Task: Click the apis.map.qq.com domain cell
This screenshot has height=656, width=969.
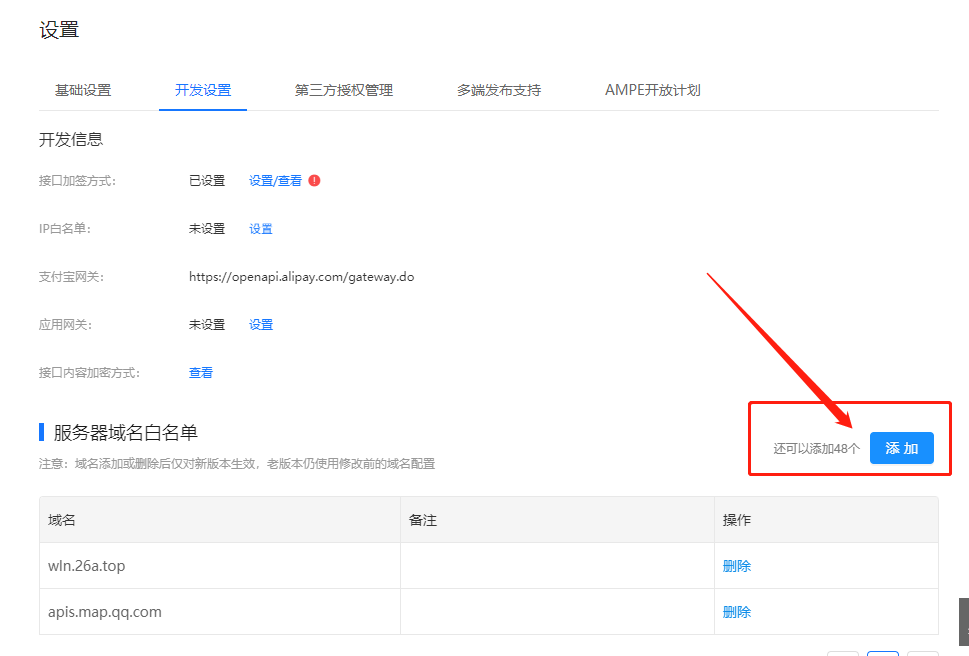Action: [x=105, y=612]
